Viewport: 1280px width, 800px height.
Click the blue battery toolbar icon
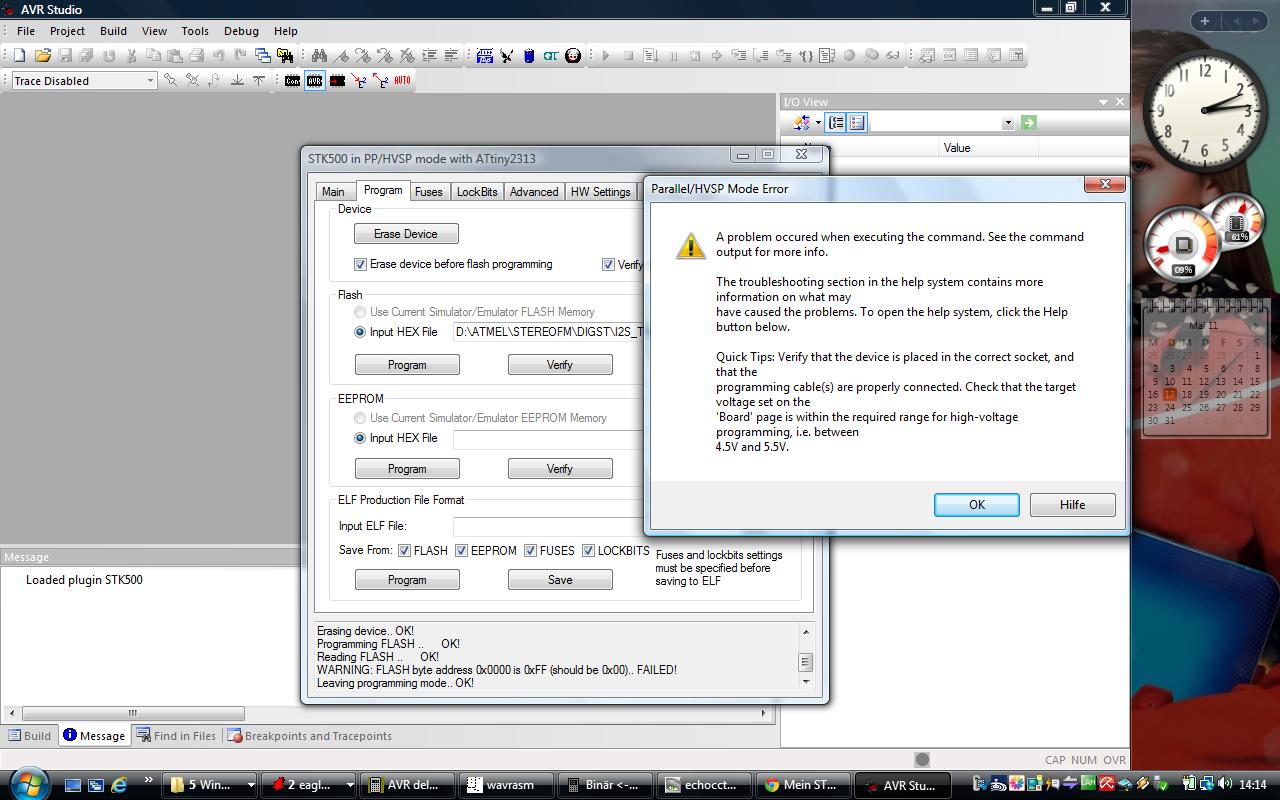point(529,56)
